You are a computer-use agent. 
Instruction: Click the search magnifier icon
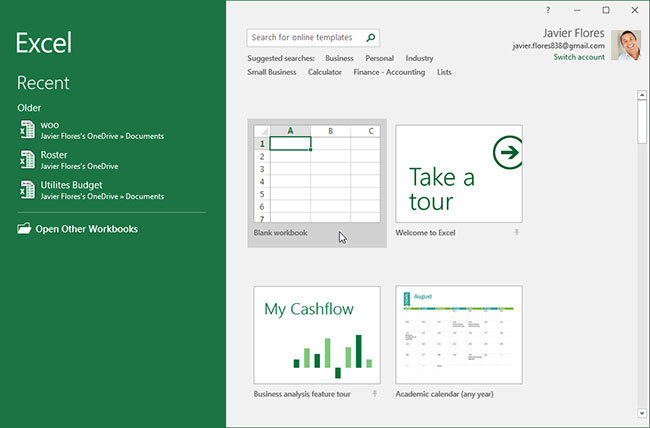(371, 38)
